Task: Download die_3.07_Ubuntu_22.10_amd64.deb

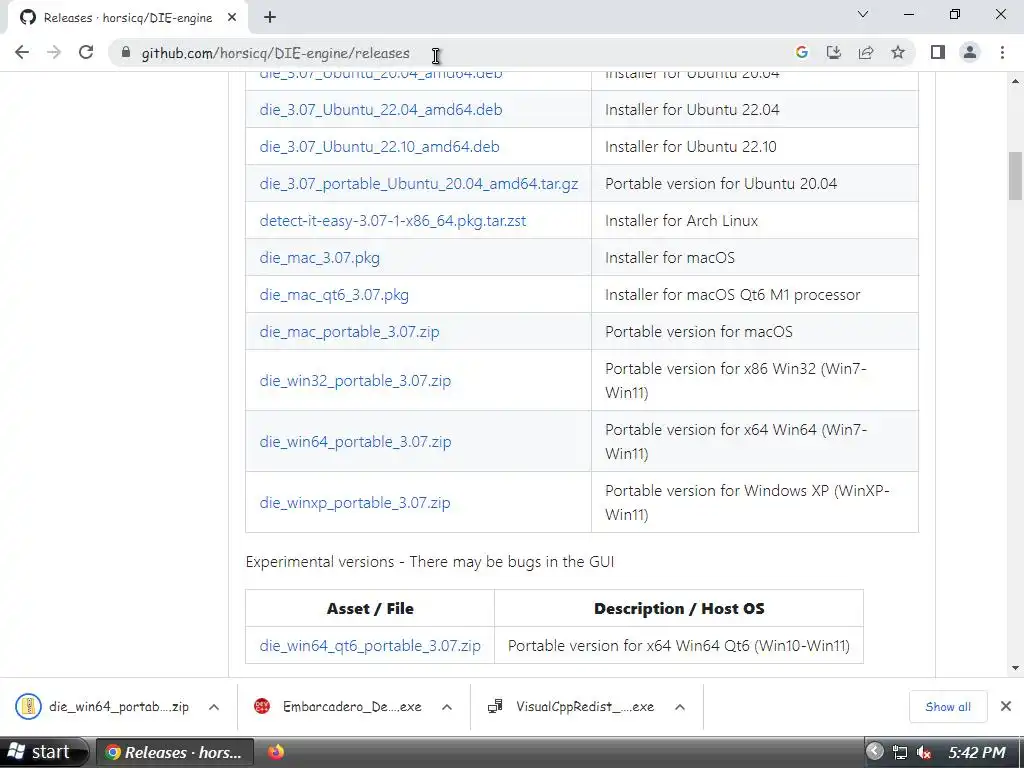Action: 379,147
